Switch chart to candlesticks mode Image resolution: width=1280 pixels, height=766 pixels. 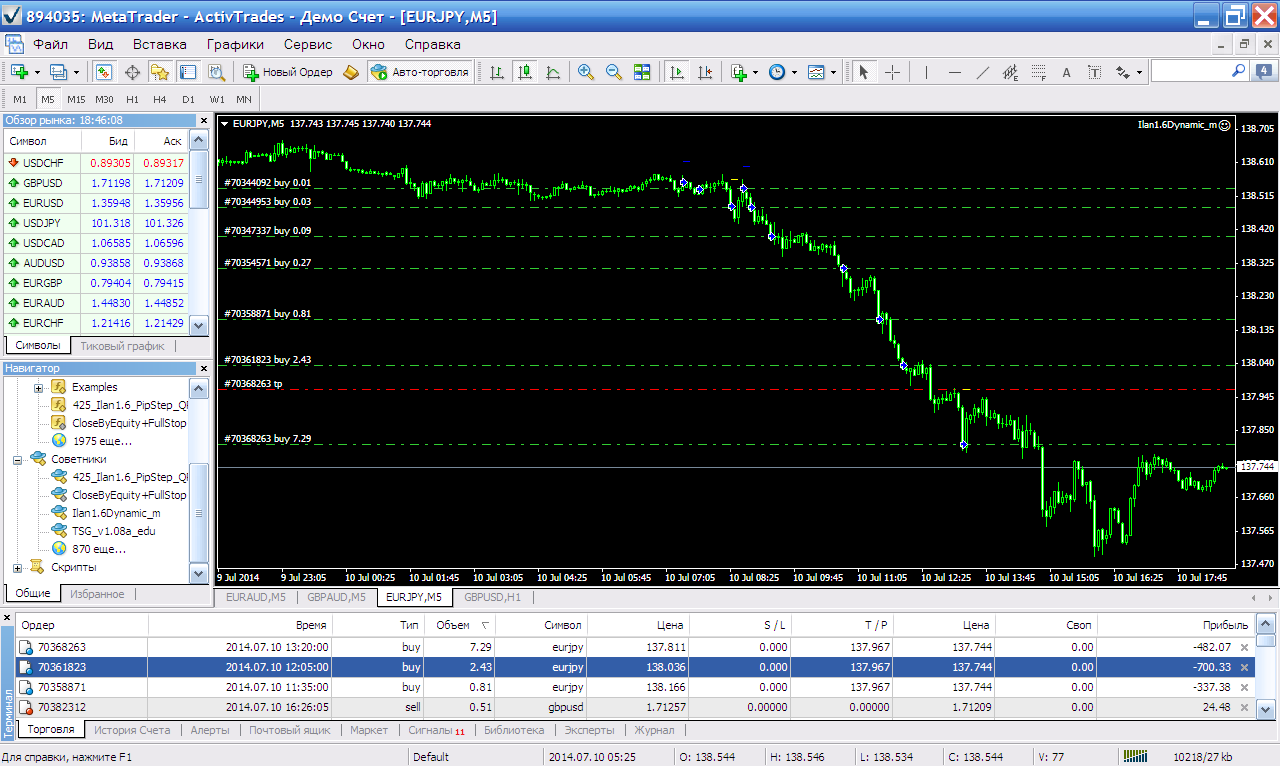[525, 72]
